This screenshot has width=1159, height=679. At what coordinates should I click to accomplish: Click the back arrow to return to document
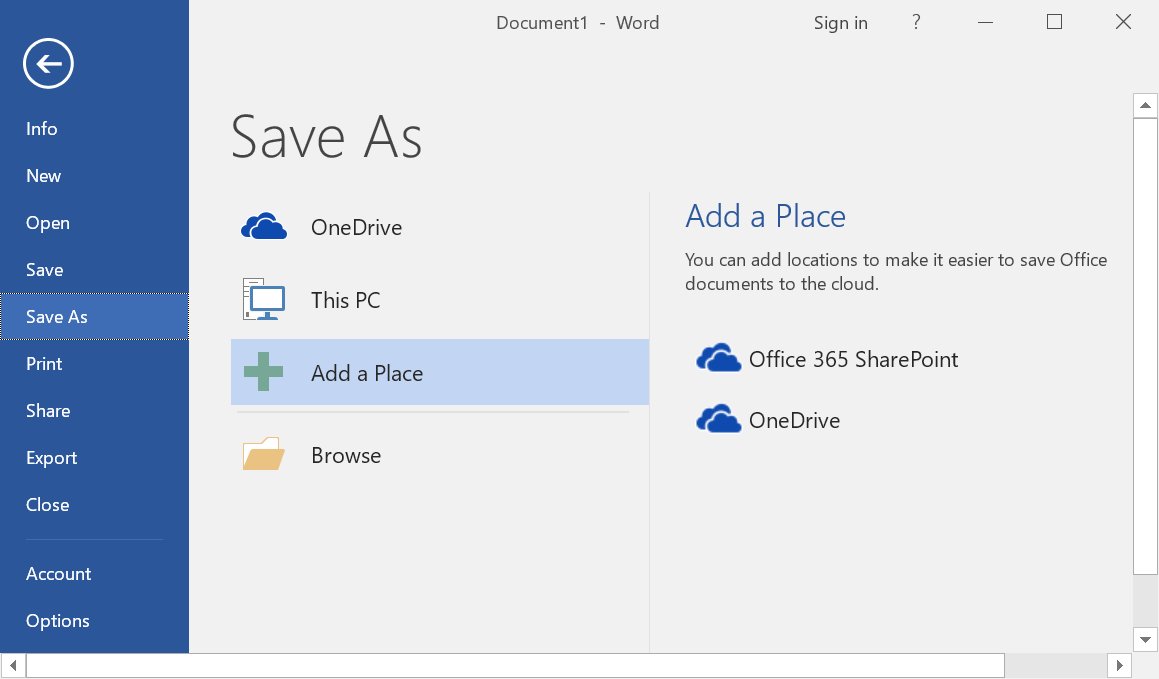pos(48,64)
